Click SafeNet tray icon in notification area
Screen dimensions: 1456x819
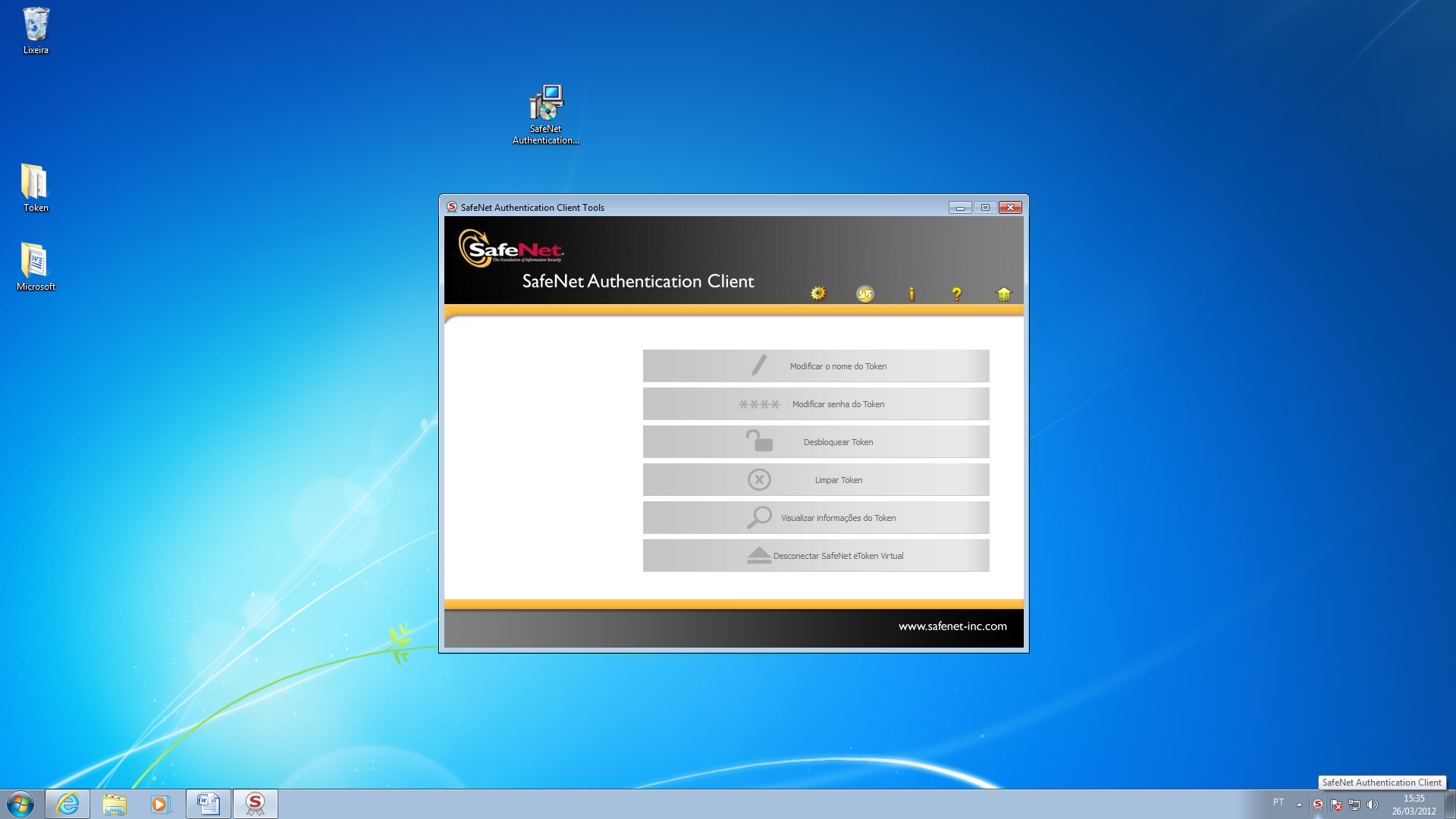tap(1318, 804)
